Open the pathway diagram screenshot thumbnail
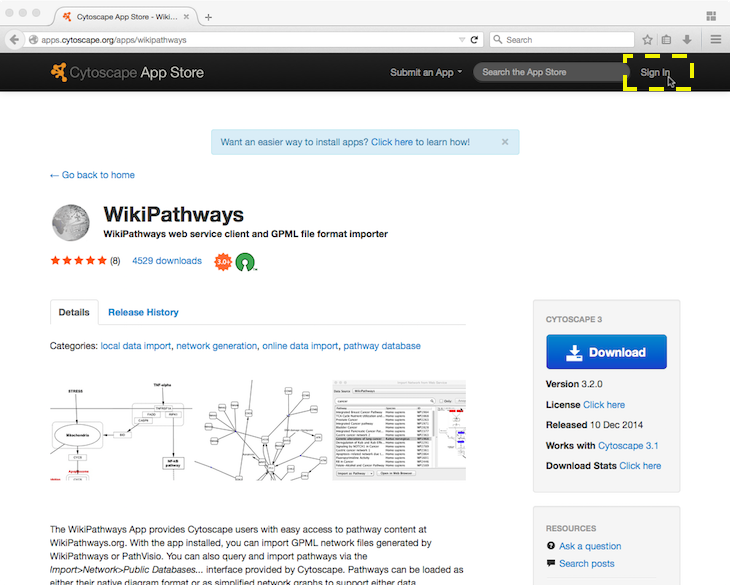Viewport: 730px width, 585px height. (121, 430)
